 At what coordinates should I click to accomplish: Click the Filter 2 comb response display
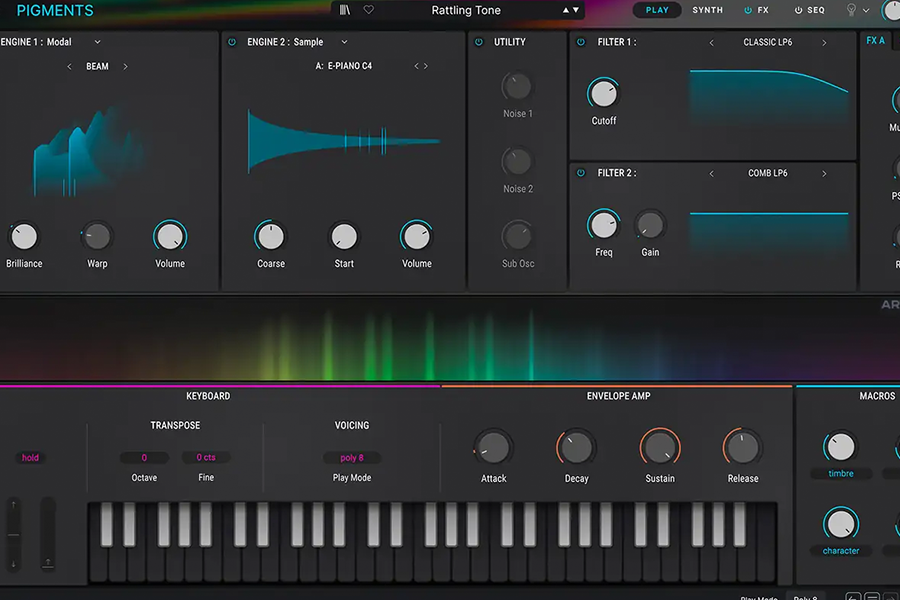(x=769, y=234)
